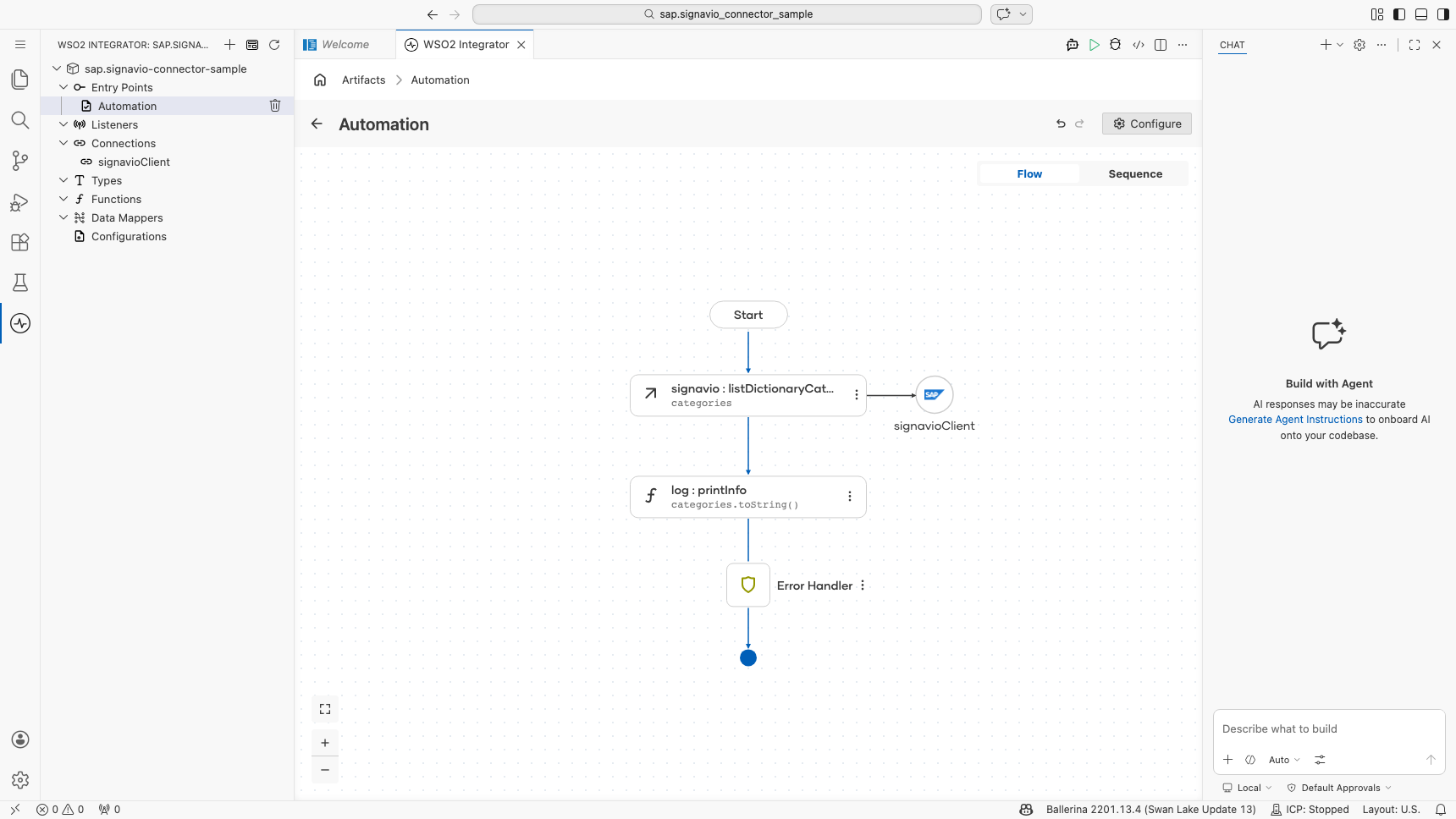This screenshot has height=819, width=1456.
Task: Add a new artifact with plus icon
Action: tap(229, 45)
